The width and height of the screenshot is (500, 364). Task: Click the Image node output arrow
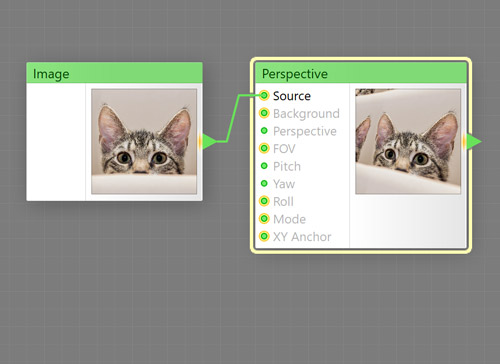(209, 141)
